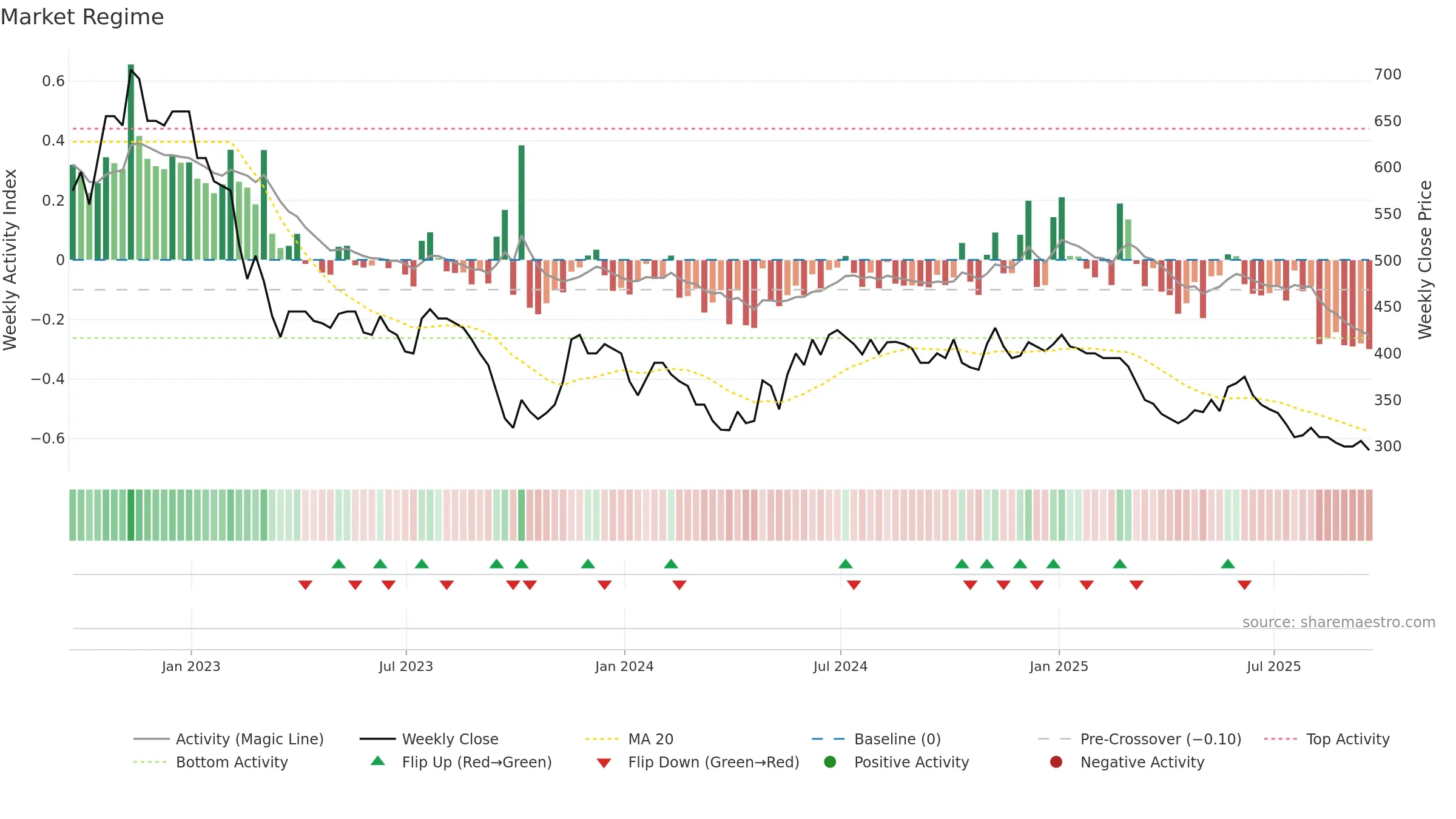This screenshot has height=819, width=1456.
Task: Click the 0.6 left axis tick label
Action: coord(53,81)
